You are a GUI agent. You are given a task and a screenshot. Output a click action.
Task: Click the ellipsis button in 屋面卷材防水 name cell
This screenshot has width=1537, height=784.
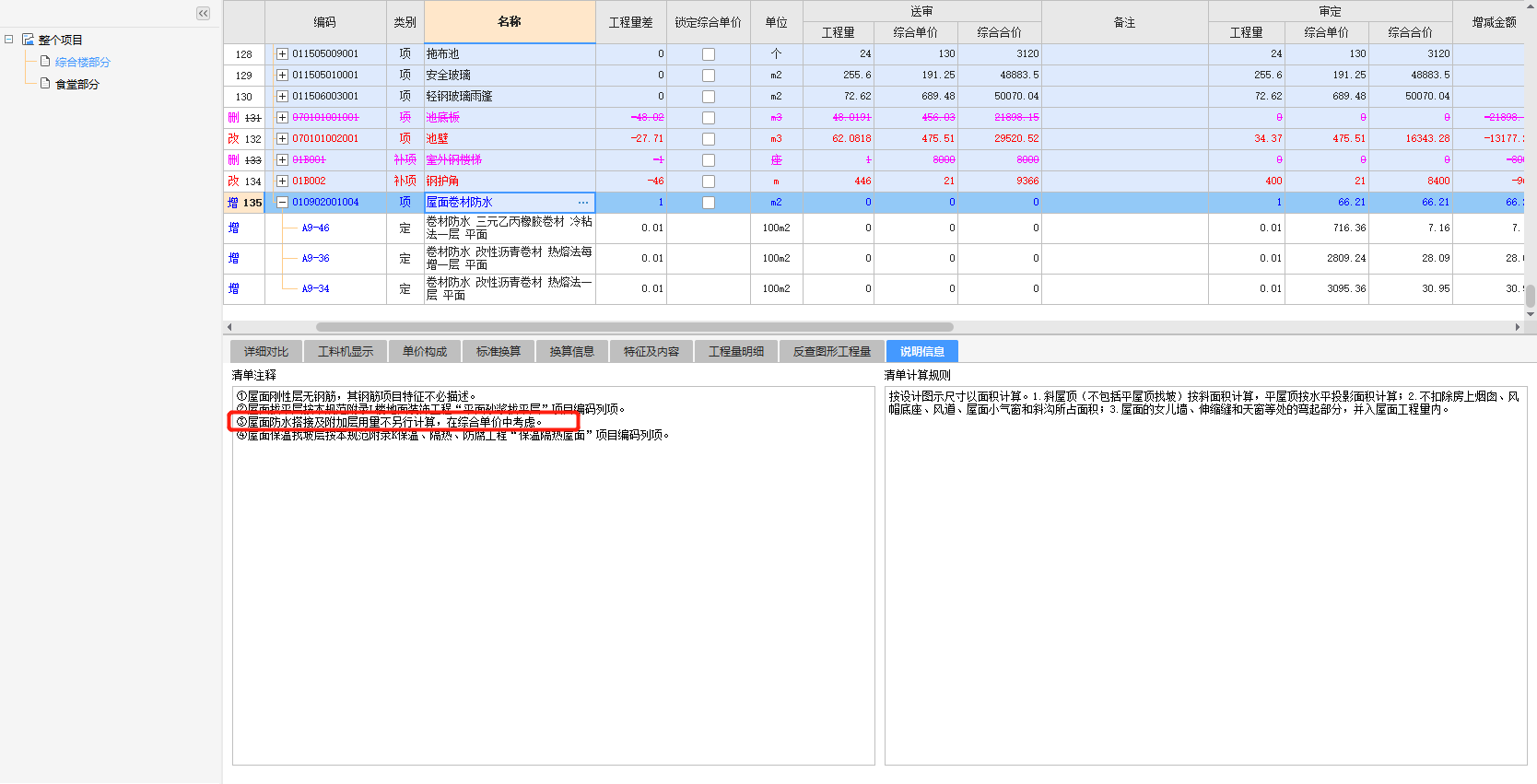pos(583,203)
